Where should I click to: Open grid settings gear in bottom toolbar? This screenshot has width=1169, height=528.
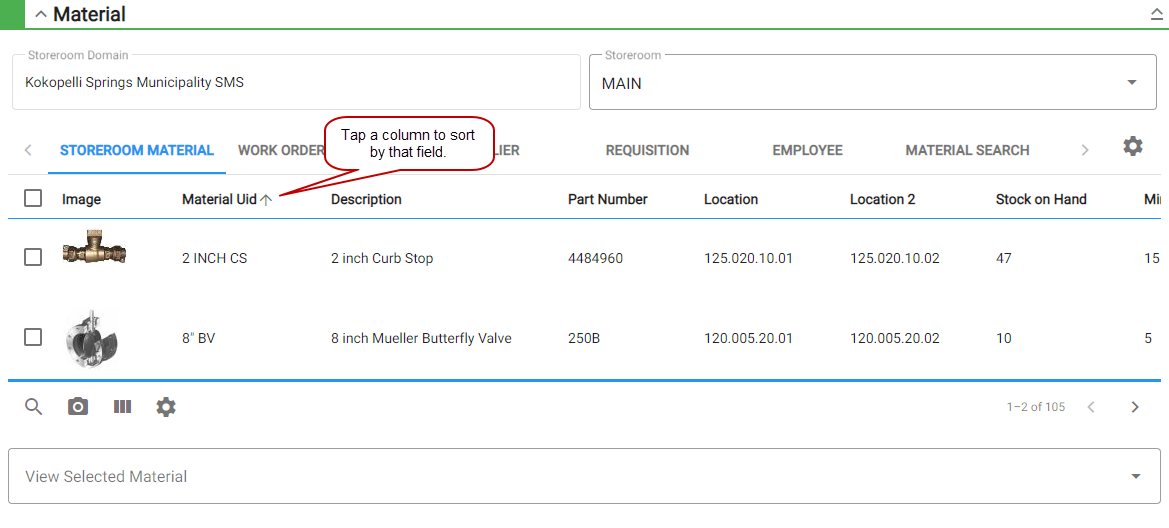[x=166, y=407]
